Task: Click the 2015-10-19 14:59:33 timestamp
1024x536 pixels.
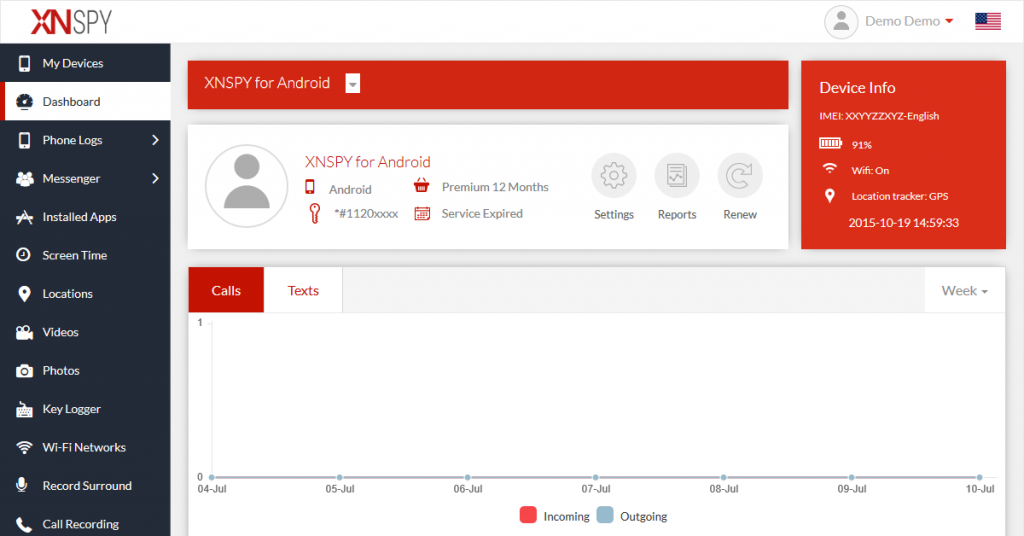Action: [903, 223]
